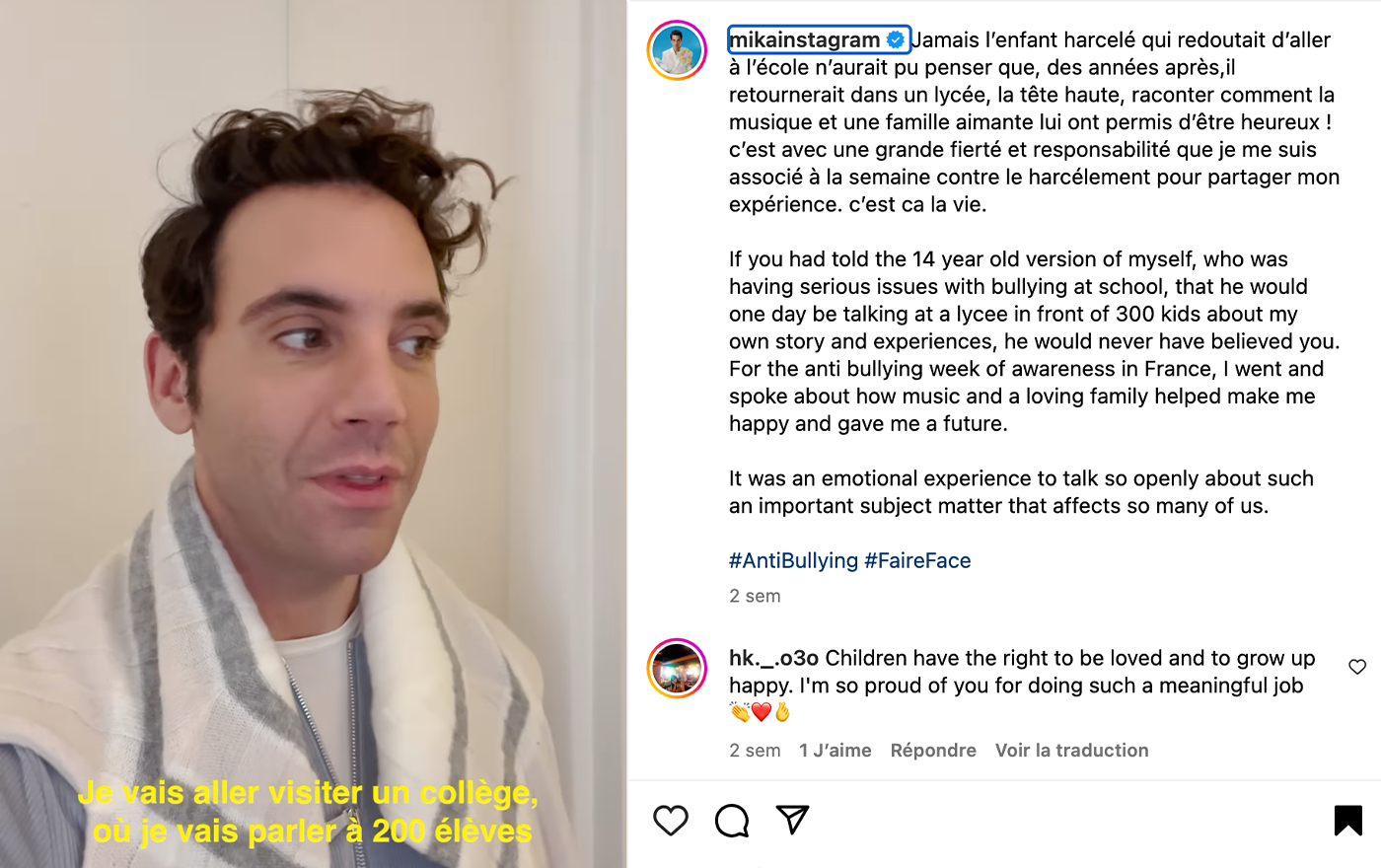
Task: Open the mikainstagram profile avatar
Action: pos(677,50)
